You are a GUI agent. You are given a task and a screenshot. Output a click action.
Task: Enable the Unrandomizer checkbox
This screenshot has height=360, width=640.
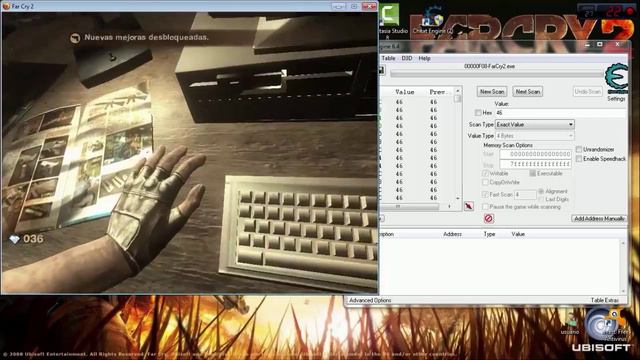click(579, 149)
